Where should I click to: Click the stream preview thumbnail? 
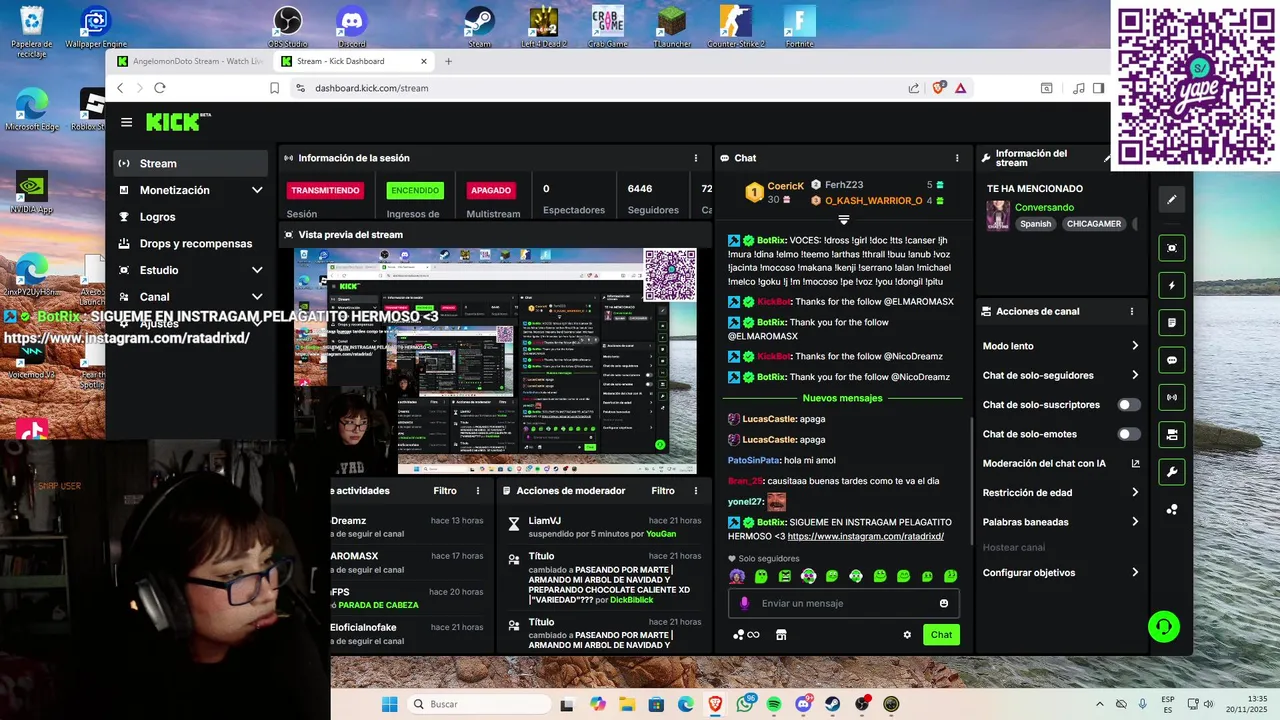[495, 361]
